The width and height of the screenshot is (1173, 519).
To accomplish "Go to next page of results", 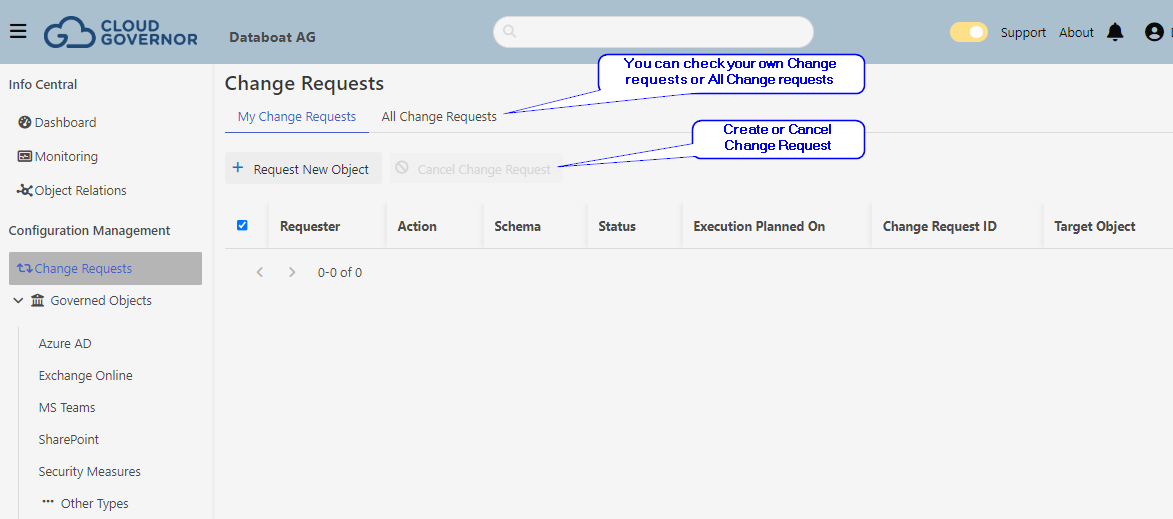I will [x=293, y=272].
